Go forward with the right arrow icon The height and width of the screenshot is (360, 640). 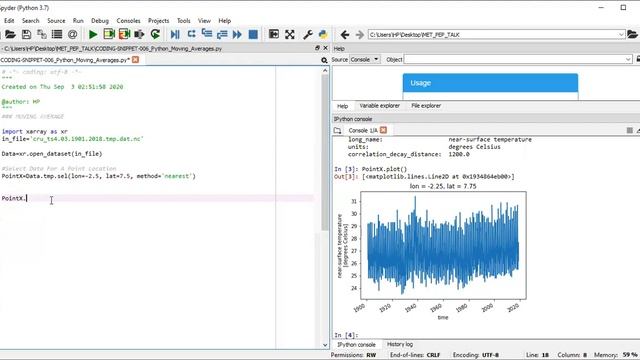click(360, 35)
